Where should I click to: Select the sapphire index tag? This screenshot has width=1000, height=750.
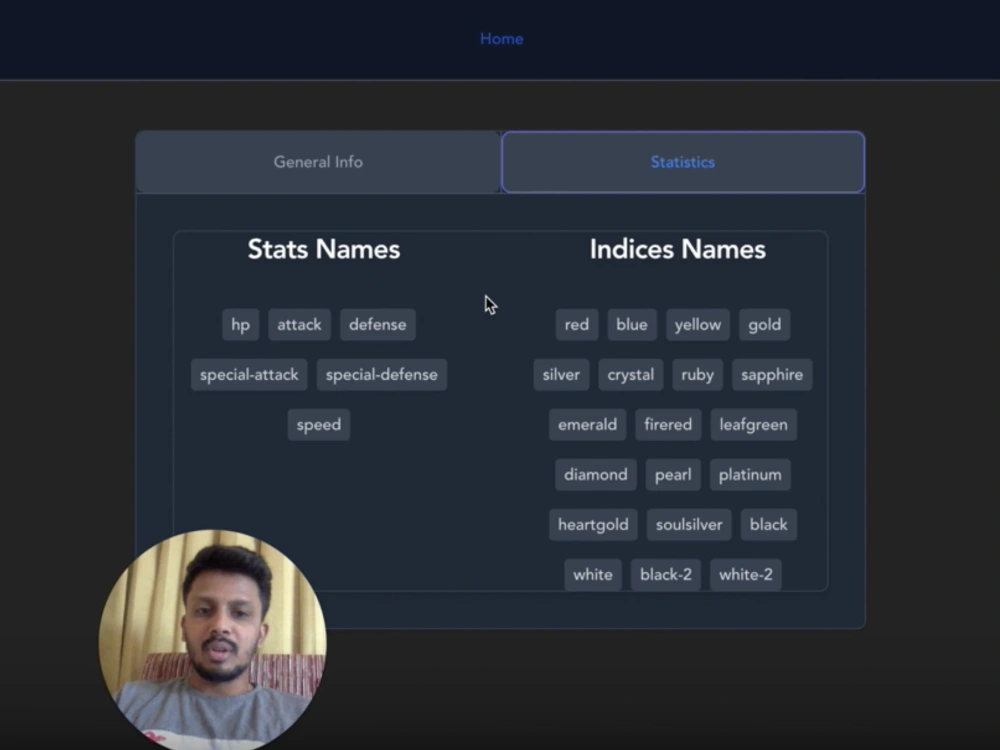(772, 374)
